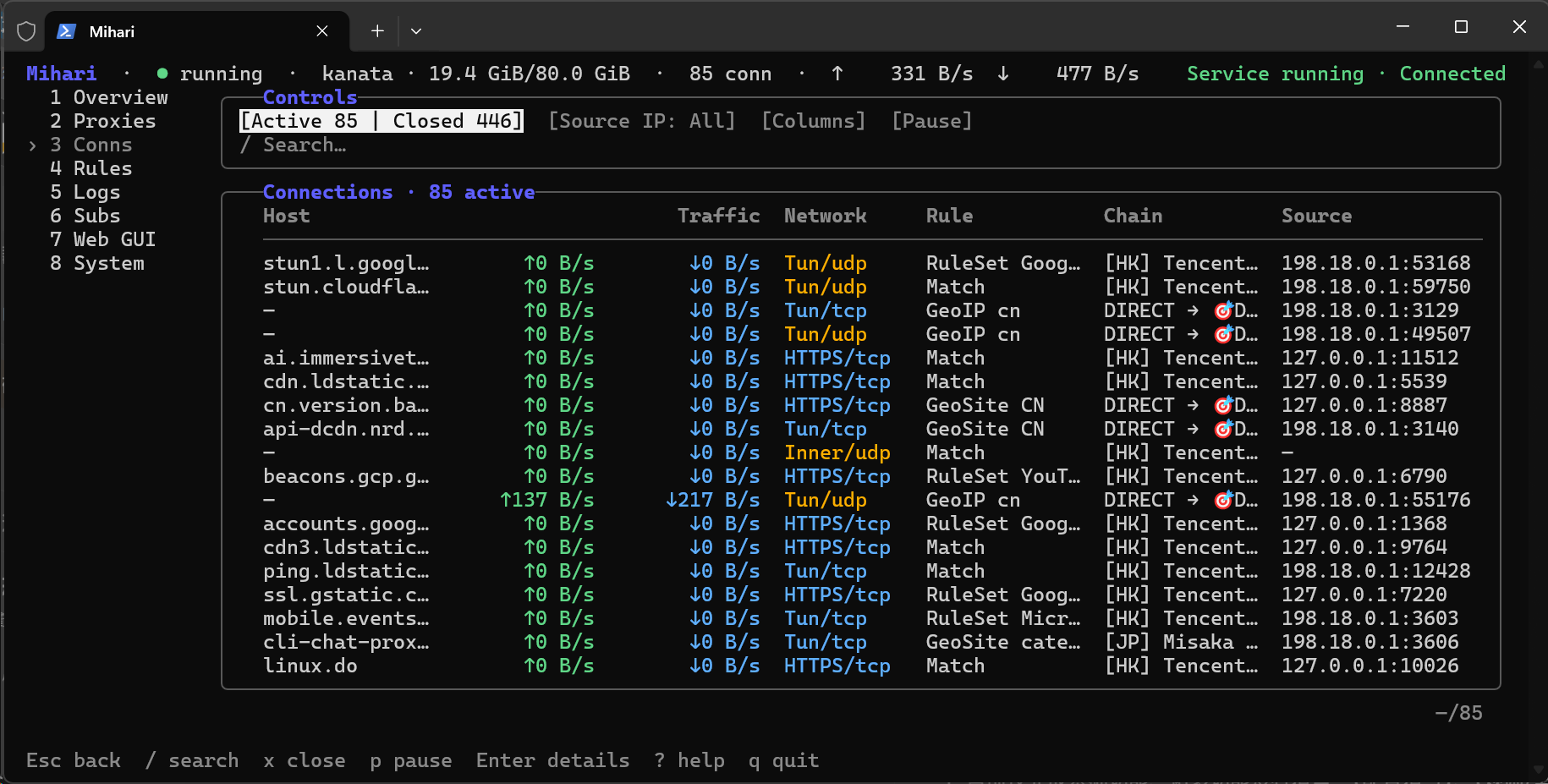Image resolution: width=1548 pixels, height=784 pixels.
Task: Click the RuleSet Micr… rule cell
Action: coord(1003,618)
